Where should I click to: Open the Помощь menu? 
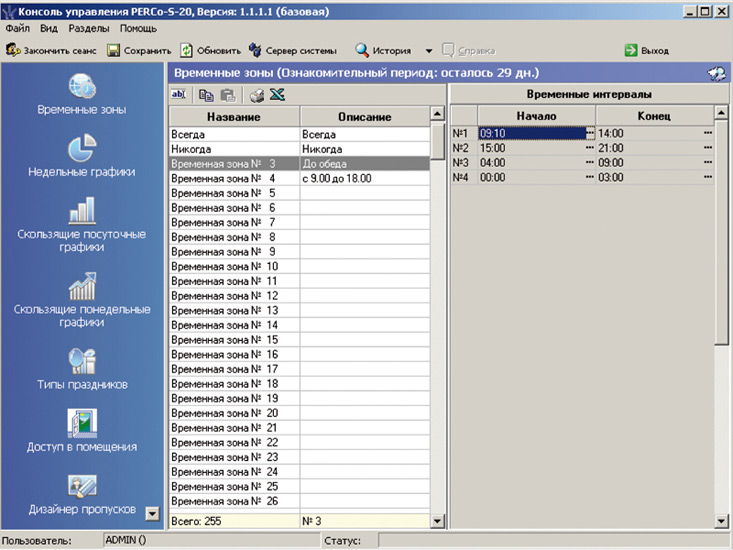(138, 29)
